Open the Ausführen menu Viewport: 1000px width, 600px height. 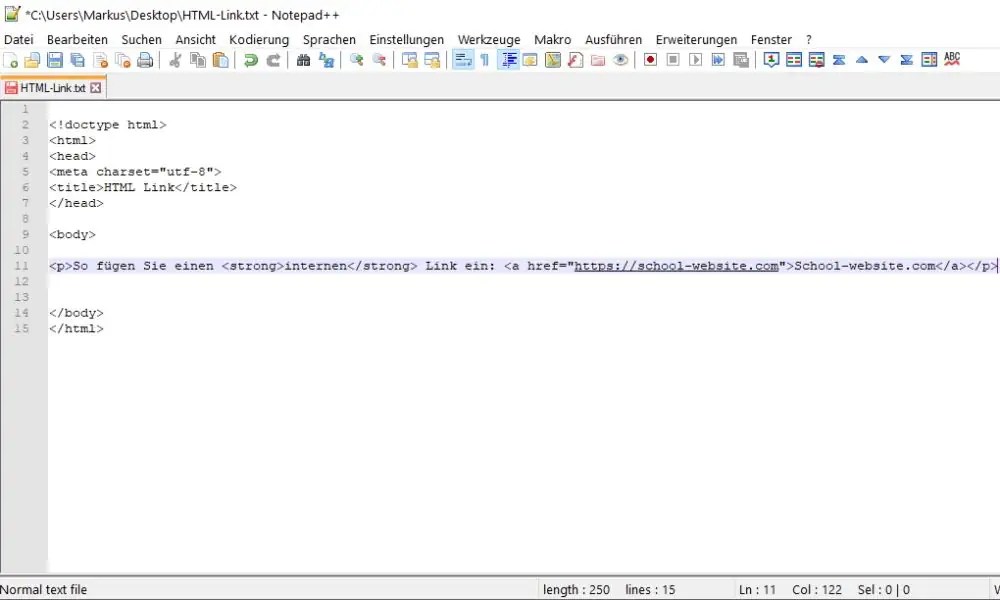614,40
